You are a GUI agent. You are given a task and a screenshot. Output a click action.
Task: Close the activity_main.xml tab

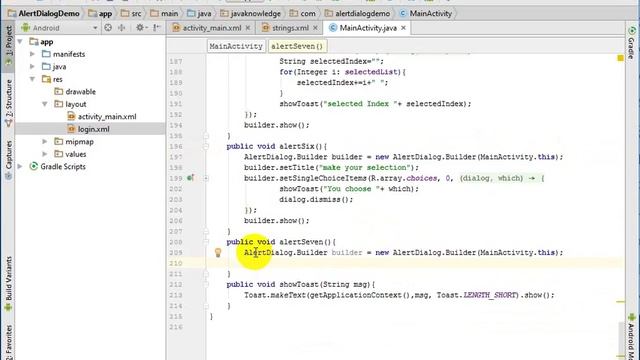248,28
